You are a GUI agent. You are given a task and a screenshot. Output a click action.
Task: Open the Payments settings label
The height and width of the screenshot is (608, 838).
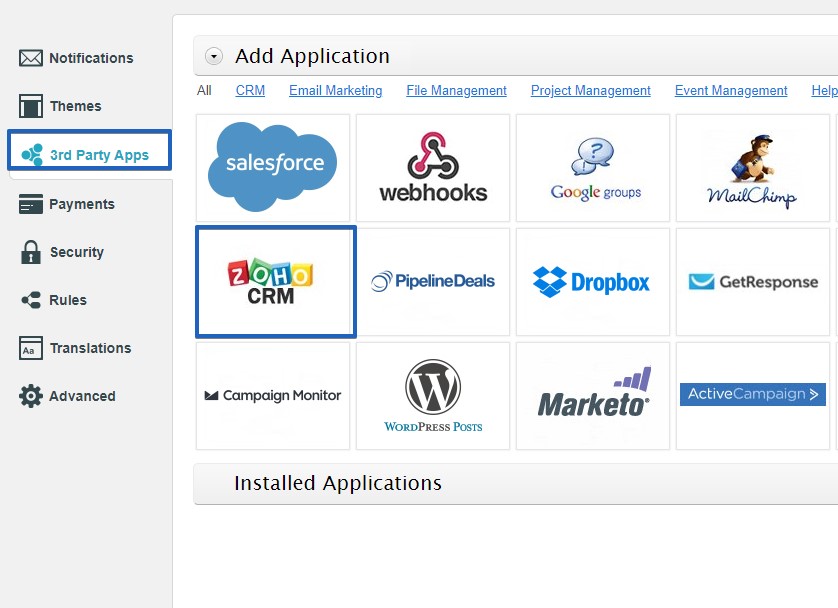(82, 204)
